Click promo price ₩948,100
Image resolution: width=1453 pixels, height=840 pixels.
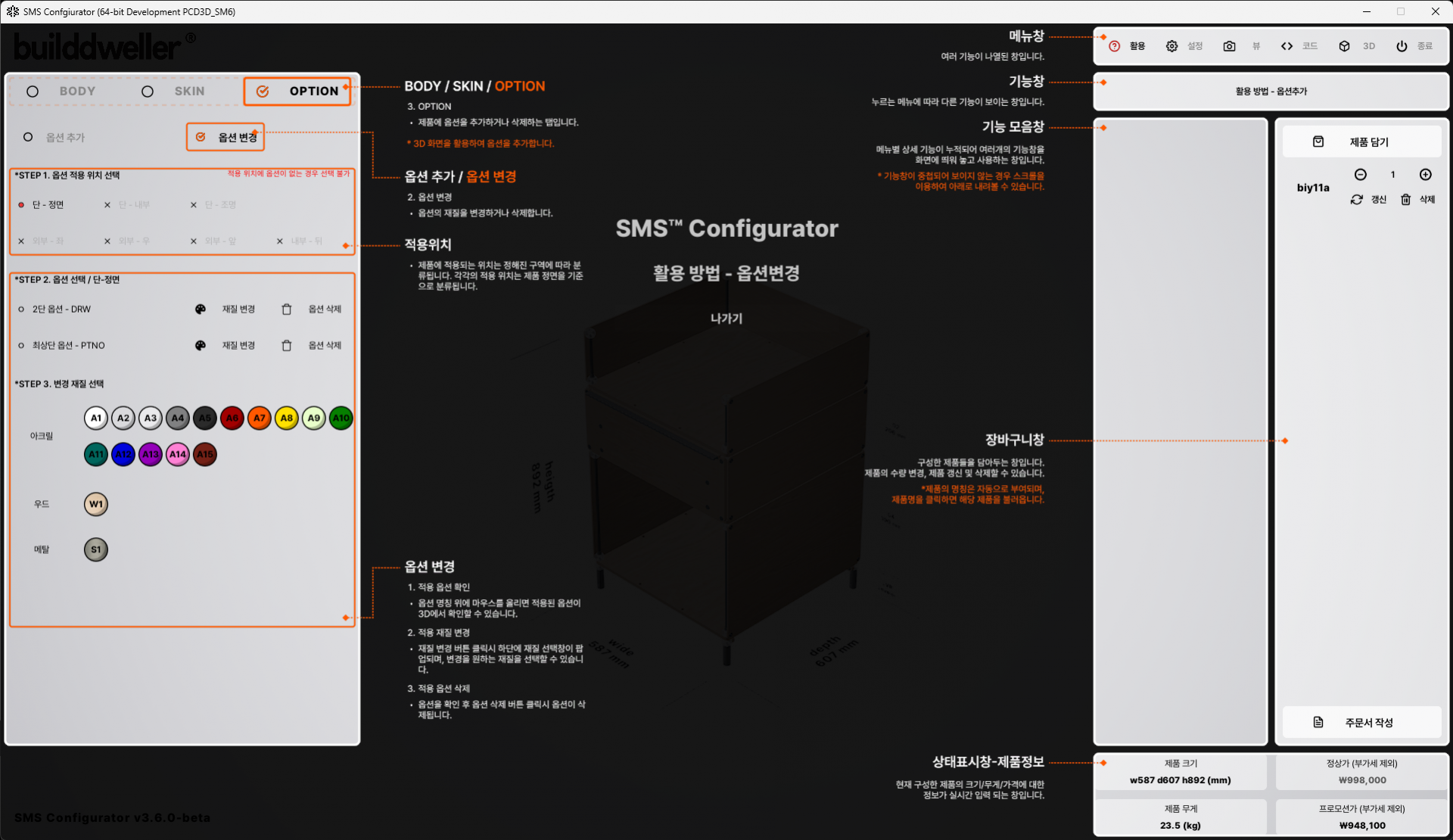click(1361, 826)
